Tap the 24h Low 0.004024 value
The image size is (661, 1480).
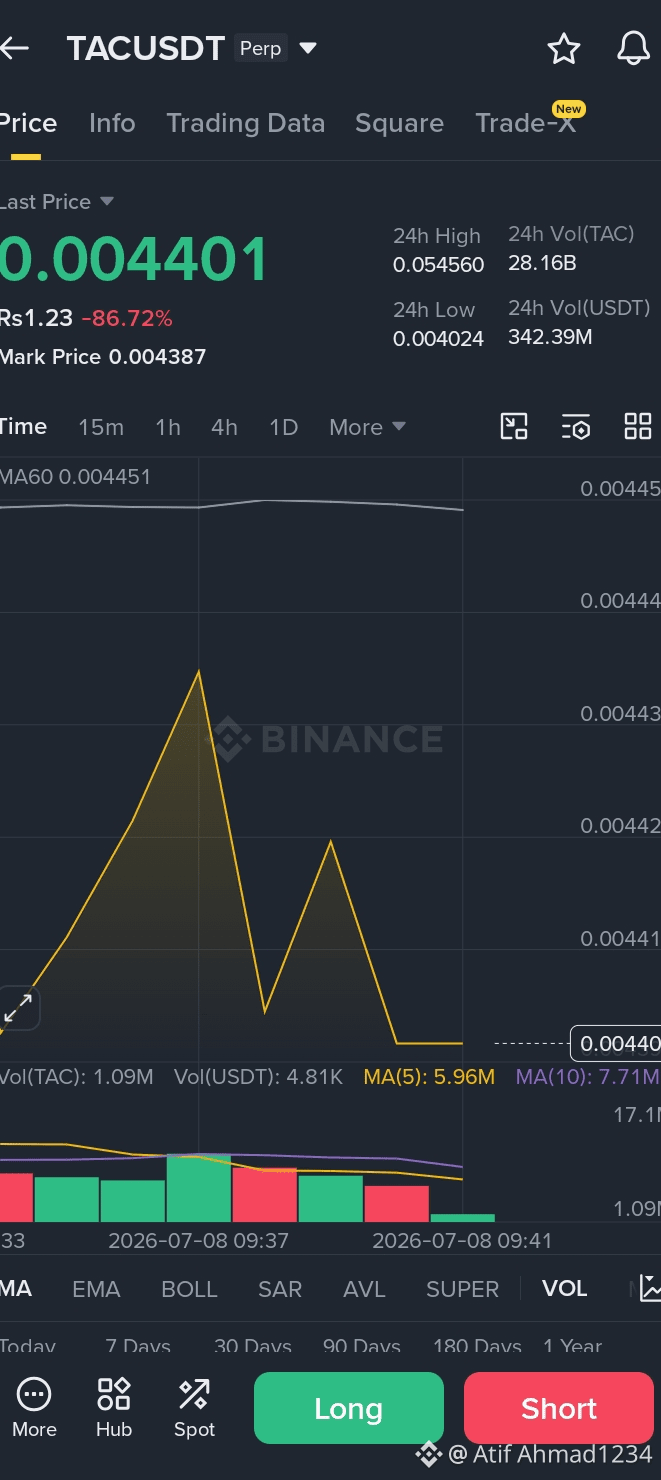[438, 339]
